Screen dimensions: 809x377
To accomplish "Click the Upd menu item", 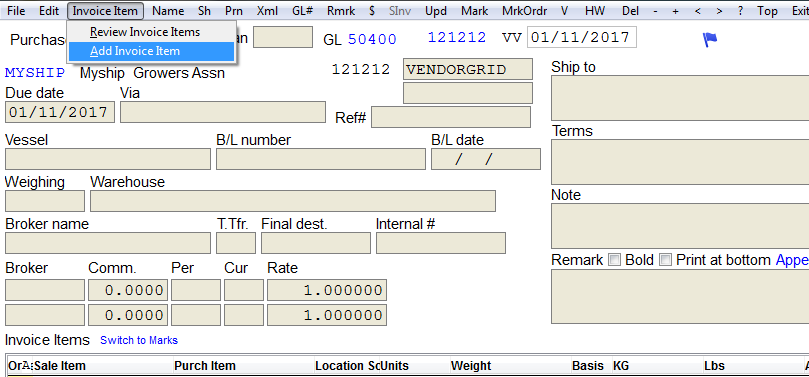I will click(436, 11).
